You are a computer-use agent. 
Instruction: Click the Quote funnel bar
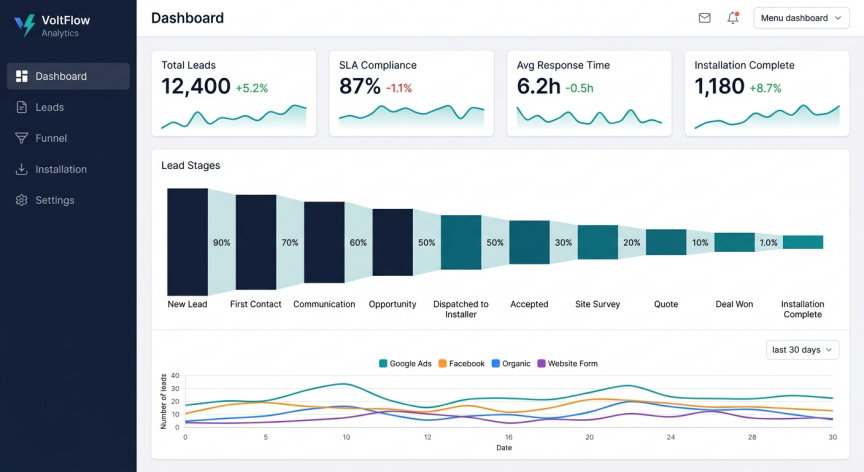pos(666,242)
